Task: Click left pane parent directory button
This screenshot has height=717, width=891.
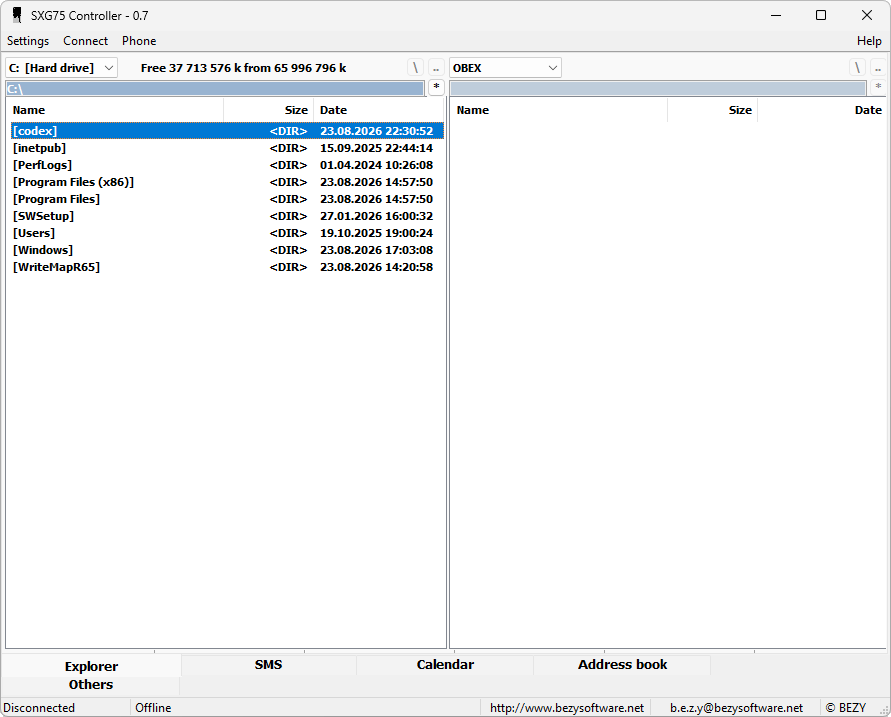Action: pyautogui.click(x=436, y=68)
